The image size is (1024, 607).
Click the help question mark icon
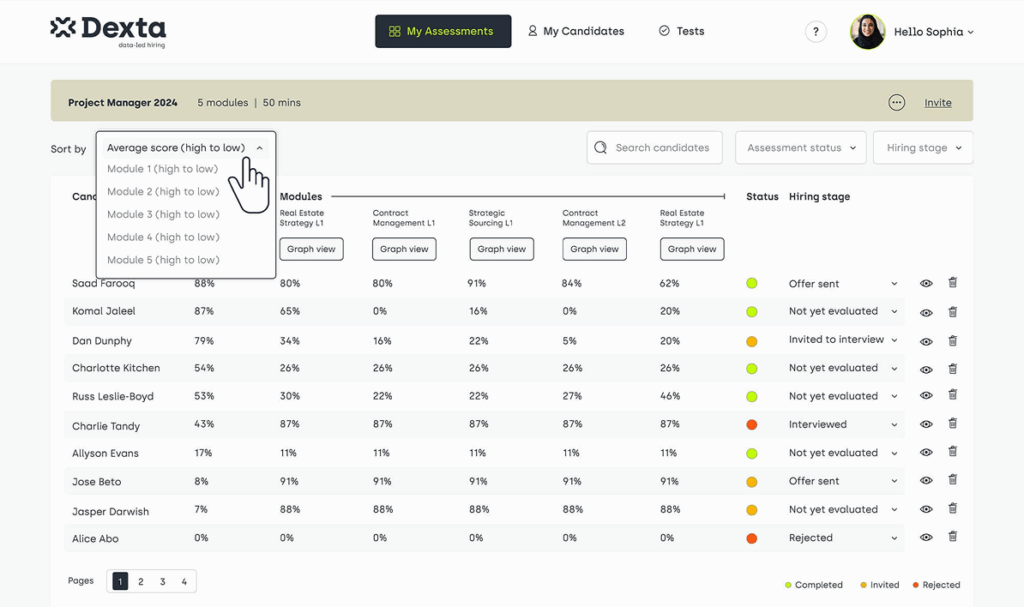[x=816, y=32]
